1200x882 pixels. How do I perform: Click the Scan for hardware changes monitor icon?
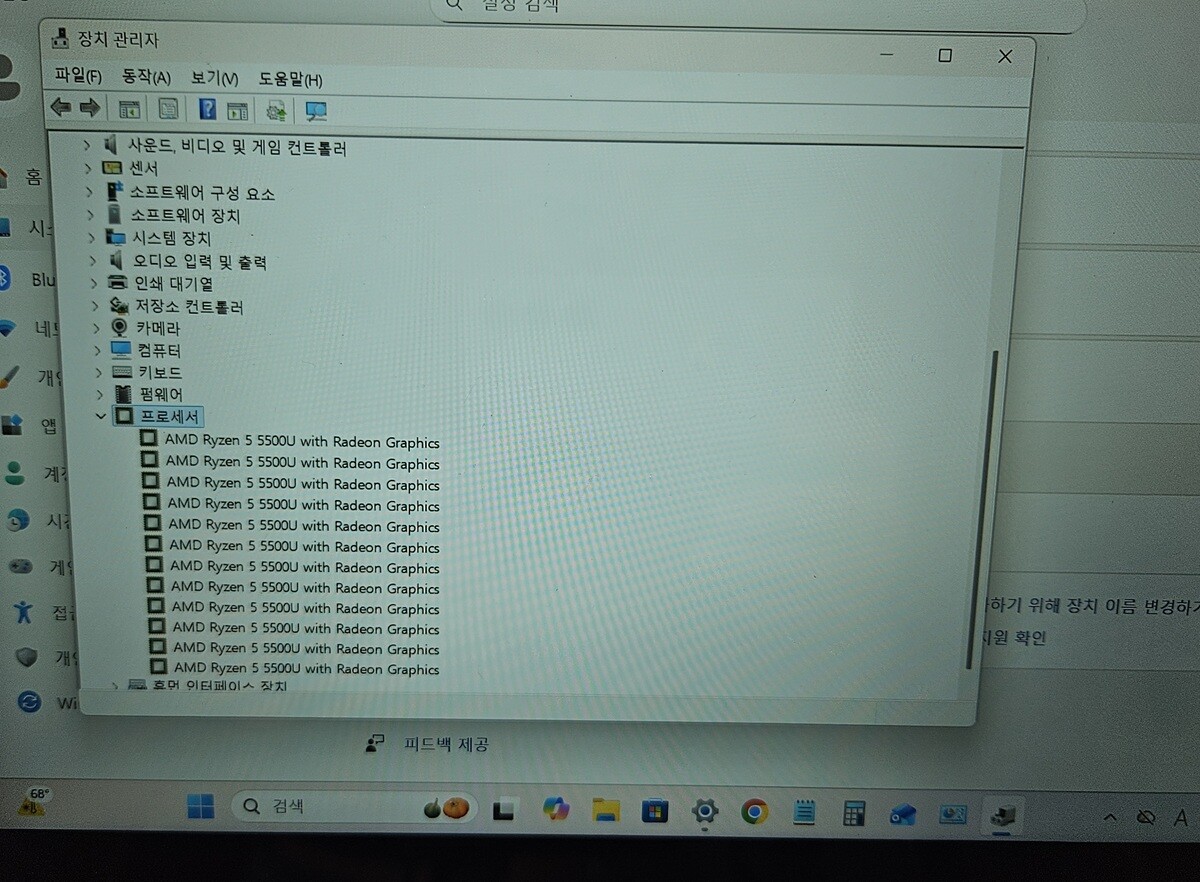pos(316,111)
